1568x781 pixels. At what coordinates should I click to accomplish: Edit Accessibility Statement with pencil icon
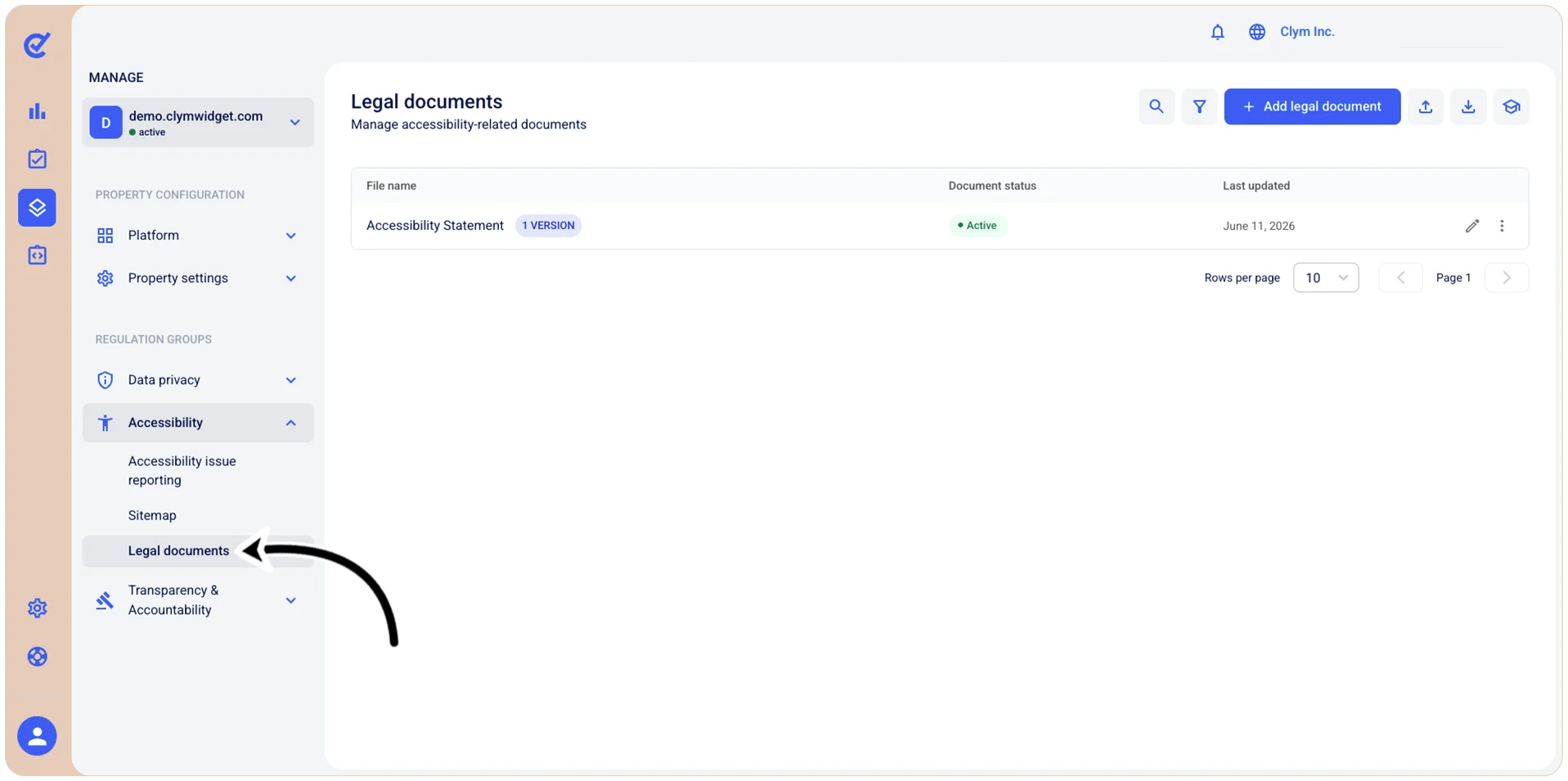[x=1471, y=226]
